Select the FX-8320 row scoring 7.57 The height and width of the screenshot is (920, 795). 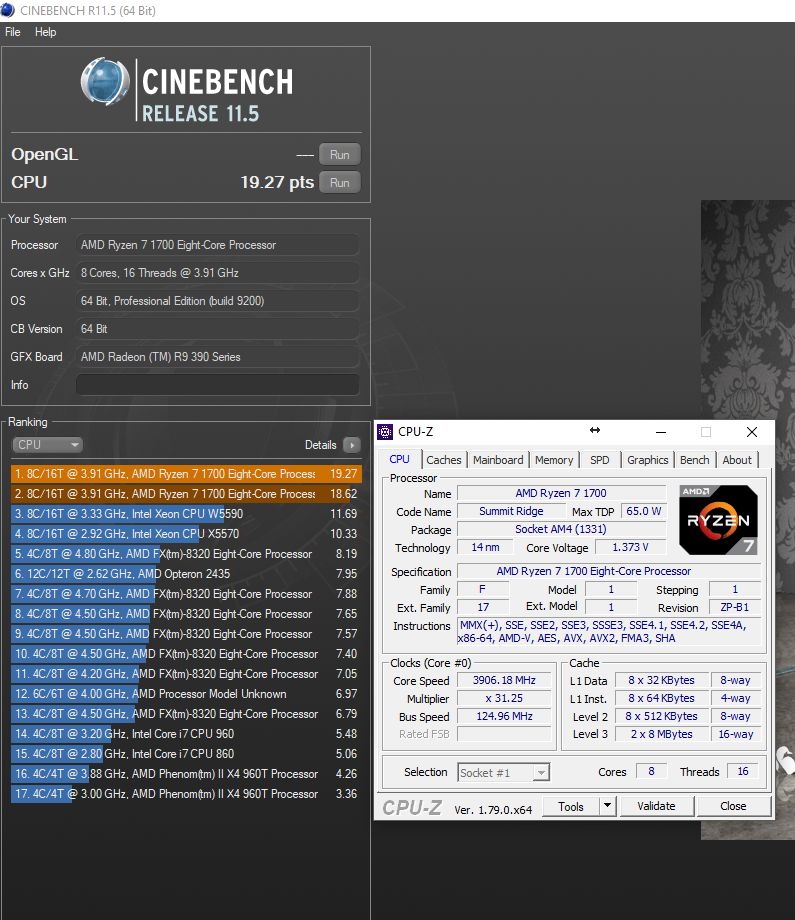click(186, 634)
